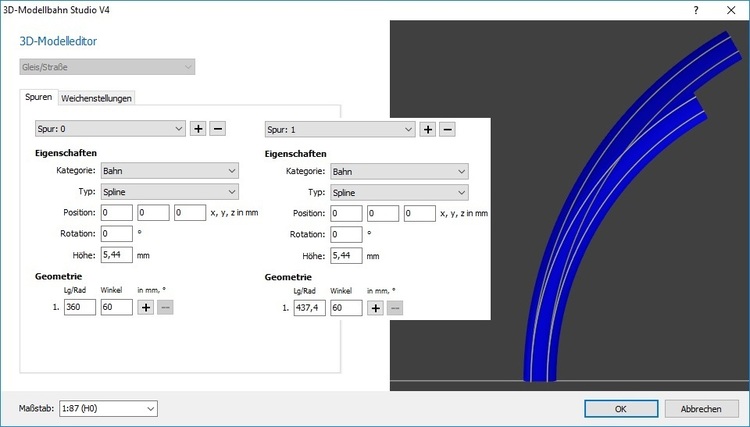
Task: Click the Höhe 5,44 field of Spur 1
Action: click(x=346, y=256)
